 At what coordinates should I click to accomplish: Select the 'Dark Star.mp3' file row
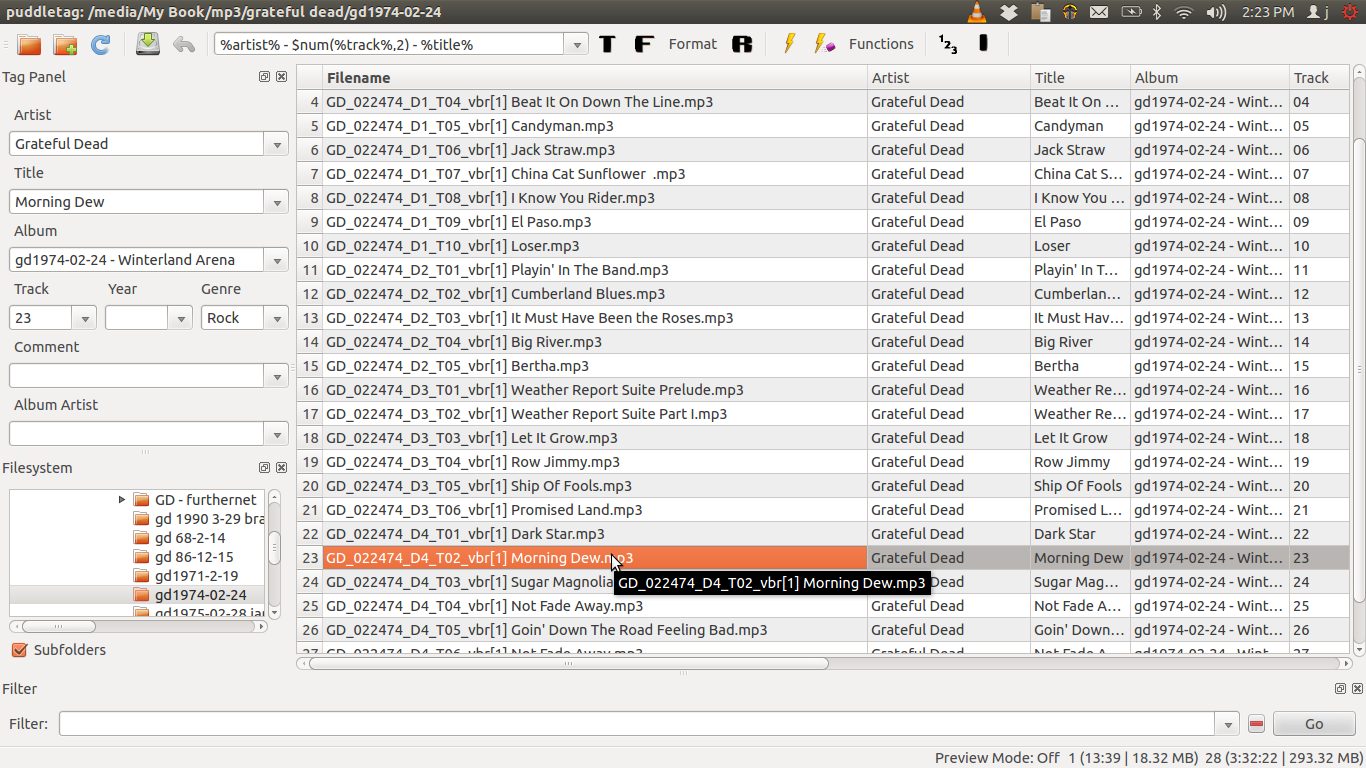[x=595, y=534]
